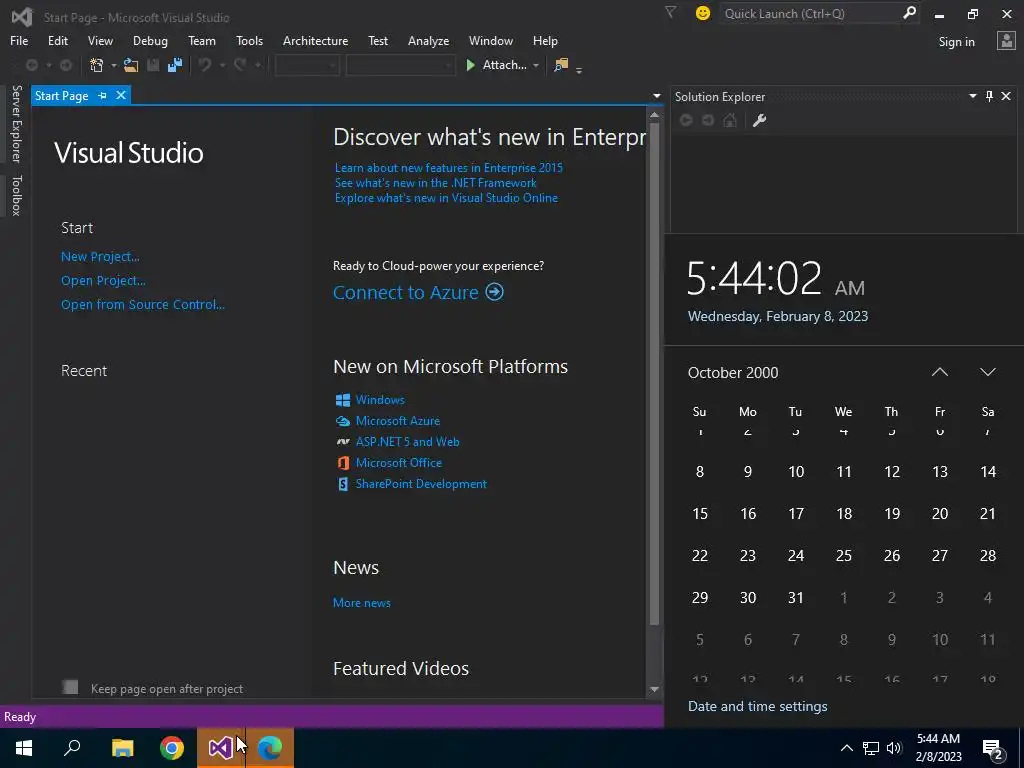
Task: Click the SharePoint Development icon
Action: point(343,484)
